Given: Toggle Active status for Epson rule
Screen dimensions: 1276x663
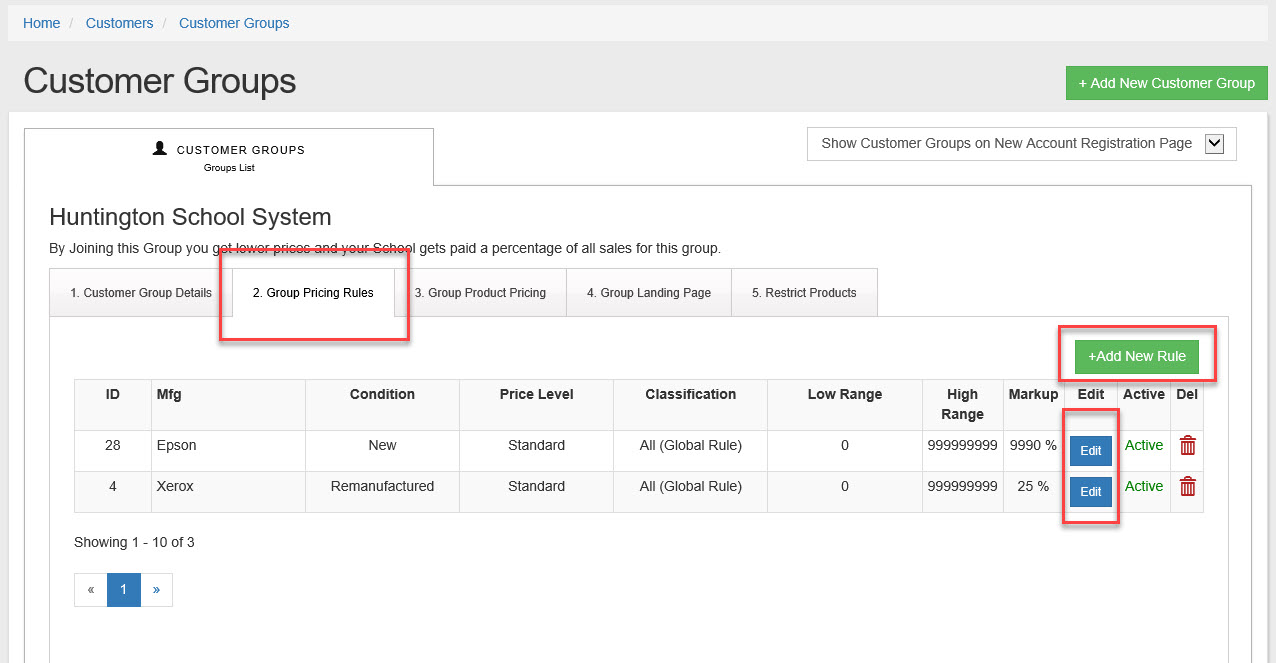Looking at the screenshot, I should [1143, 445].
